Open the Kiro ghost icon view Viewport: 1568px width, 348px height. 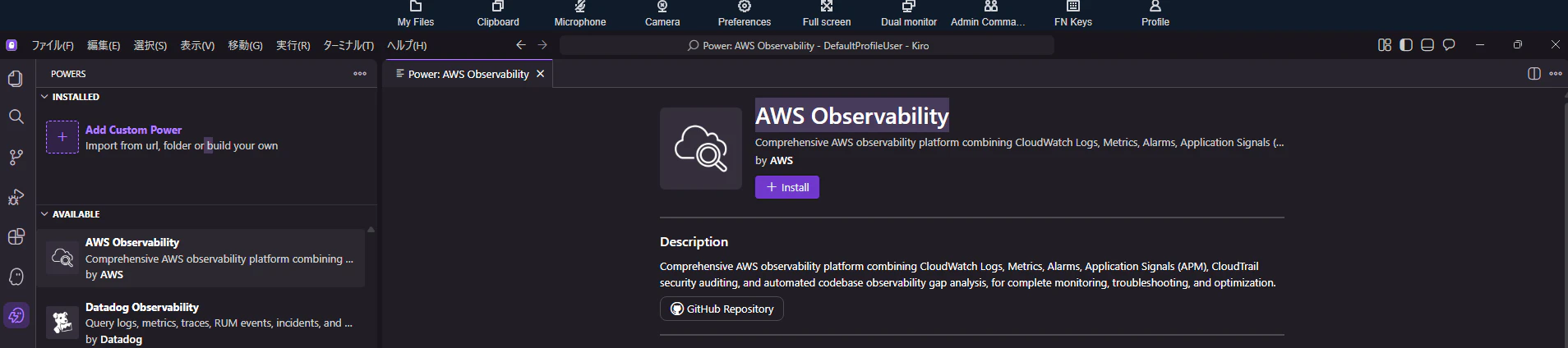pyautogui.click(x=16, y=277)
